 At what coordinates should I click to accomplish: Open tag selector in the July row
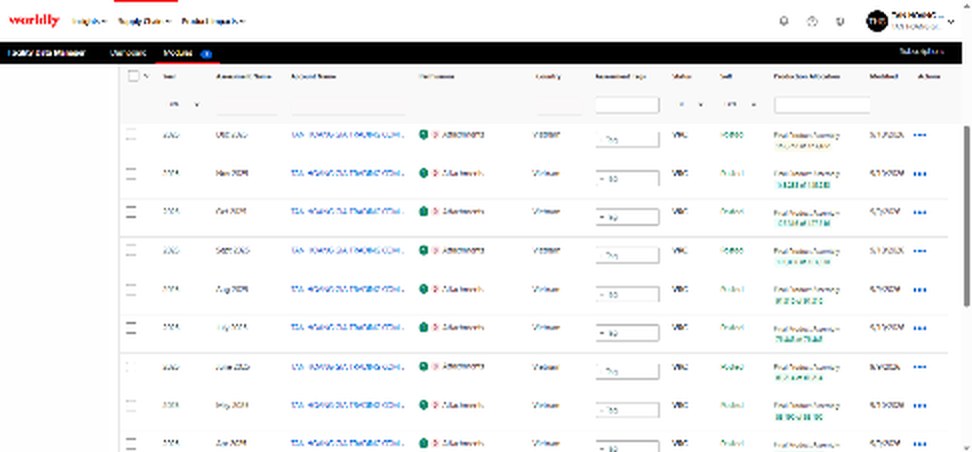coord(627,333)
